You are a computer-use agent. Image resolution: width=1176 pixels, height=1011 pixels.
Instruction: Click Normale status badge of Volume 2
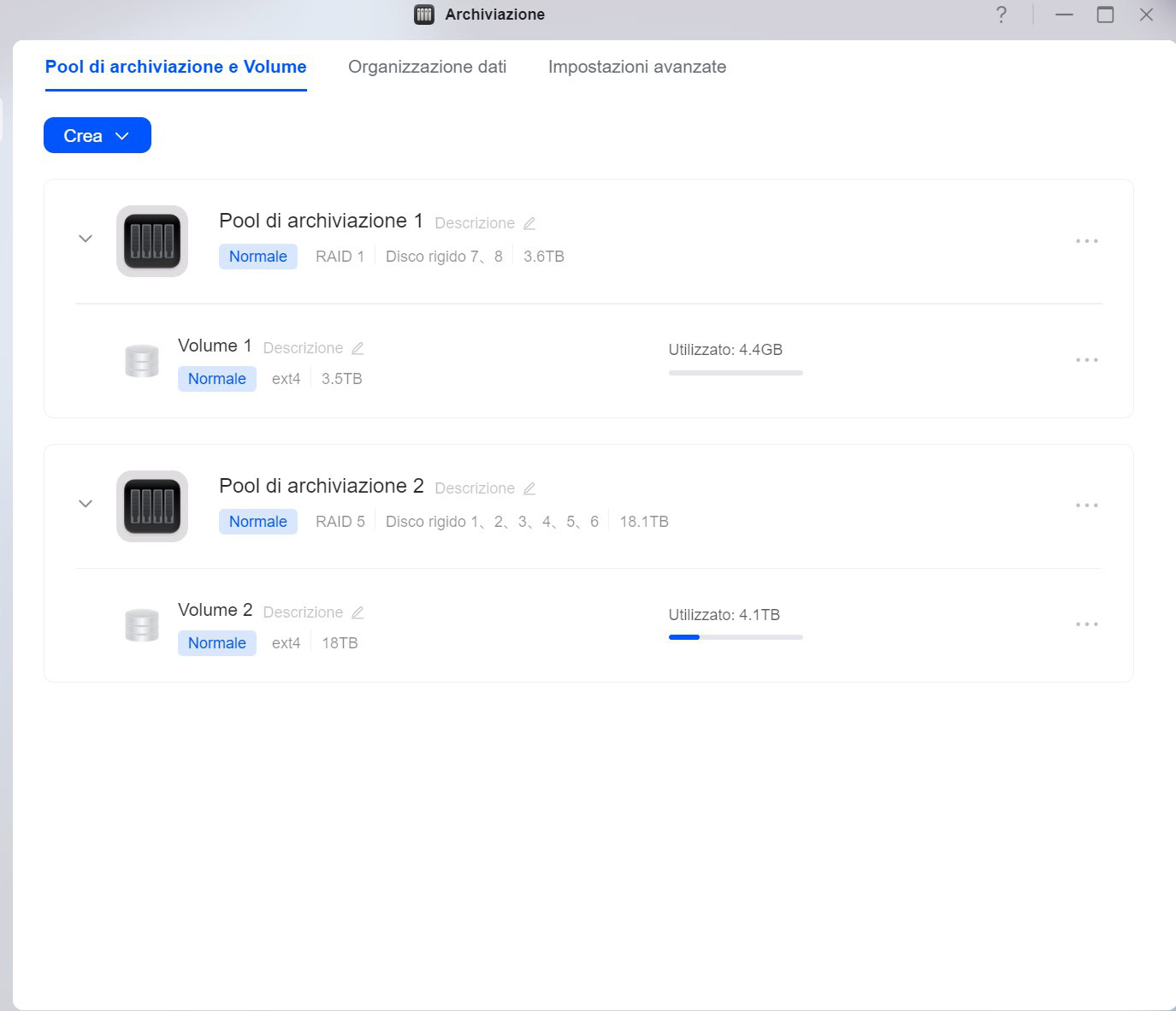[217, 643]
